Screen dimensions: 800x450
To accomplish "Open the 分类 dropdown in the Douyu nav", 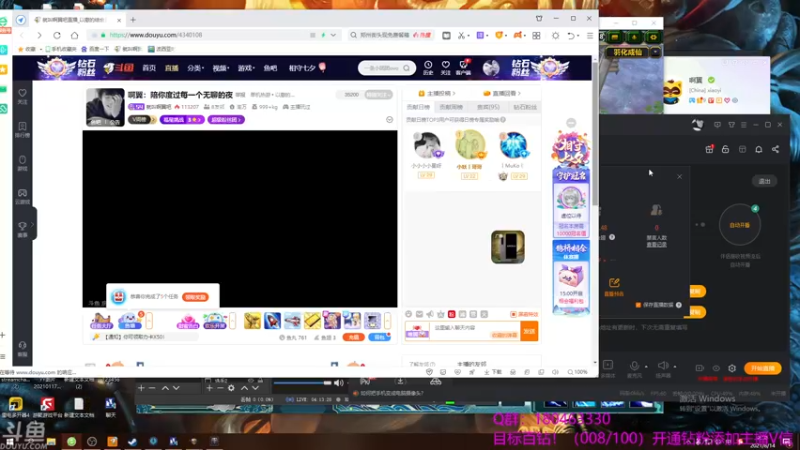I will pos(195,68).
